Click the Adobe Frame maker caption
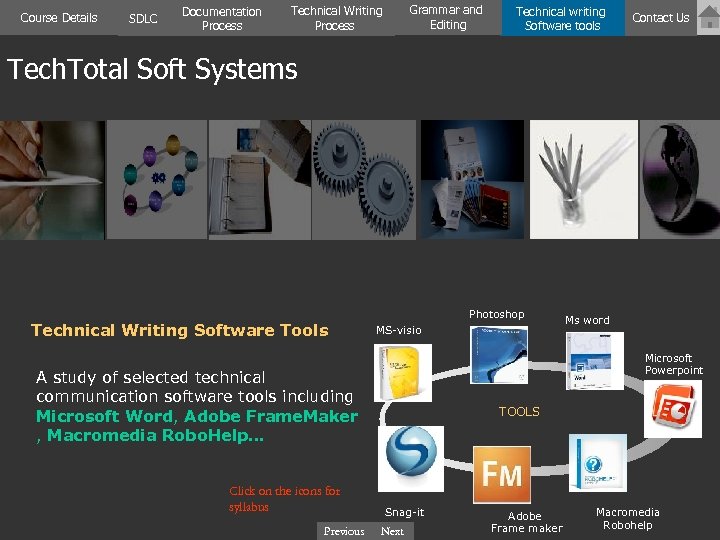The width and height of the screenshot is (720, 540). click(x=527, y=522)
